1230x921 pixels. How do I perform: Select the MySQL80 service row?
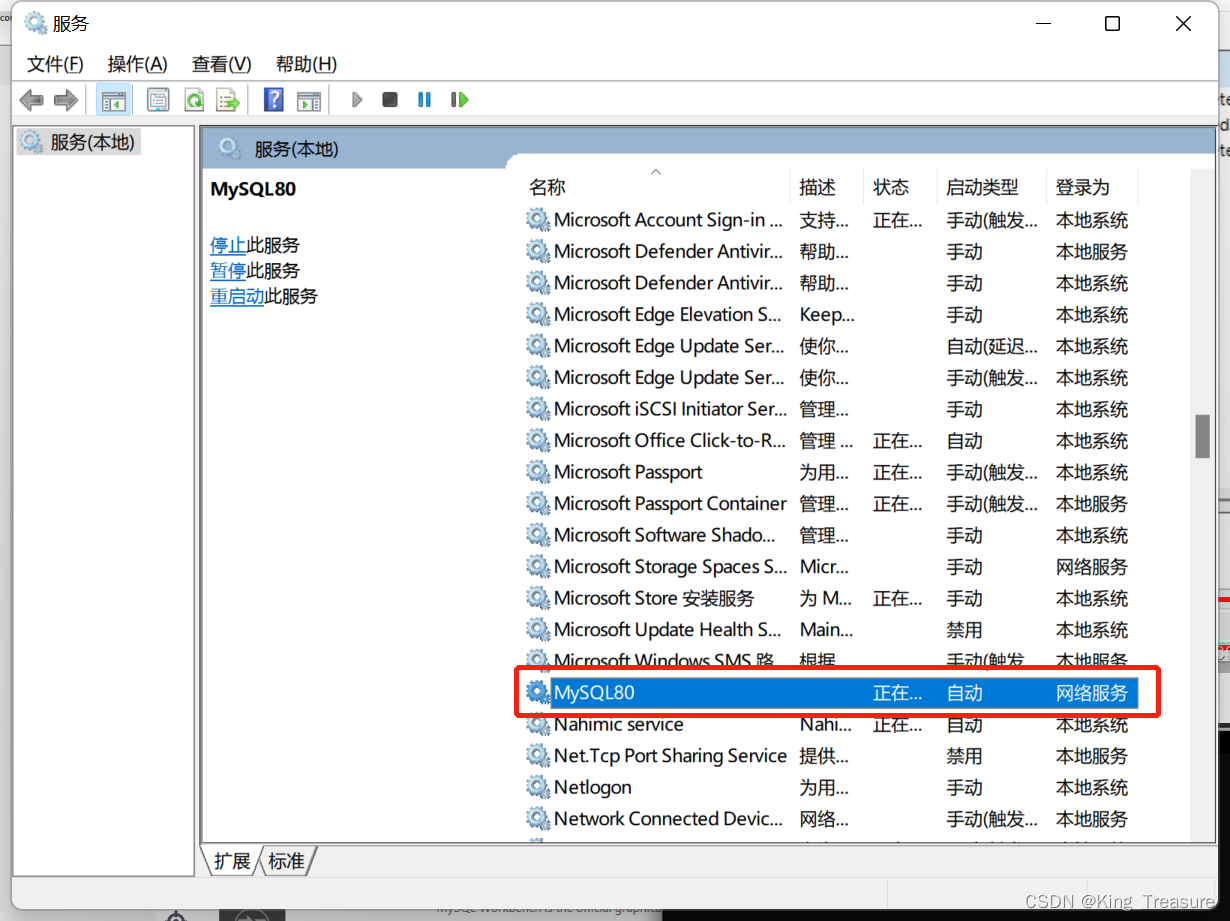point(831,692)
